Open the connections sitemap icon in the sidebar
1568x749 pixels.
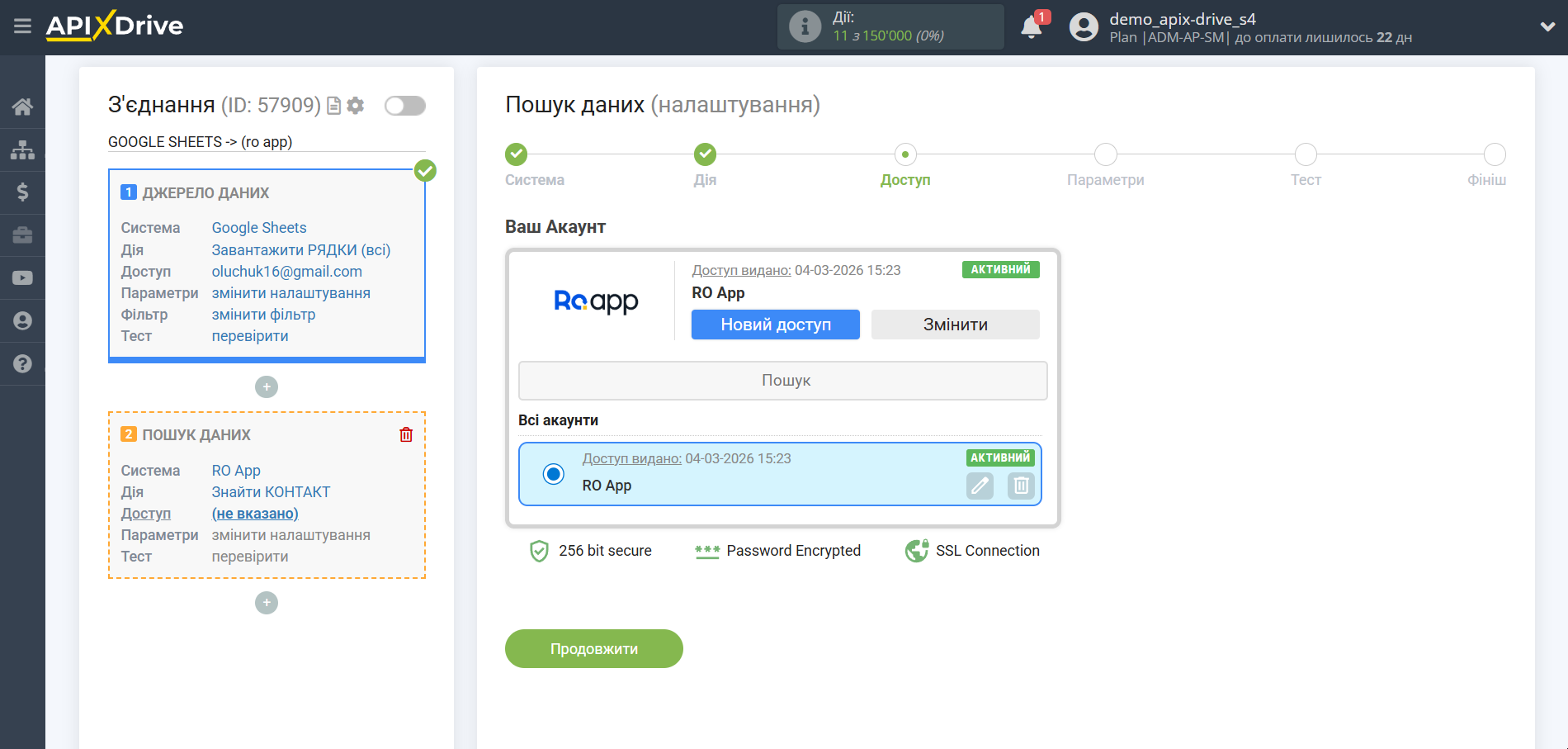pyautogui.click(x=22, y=149)
